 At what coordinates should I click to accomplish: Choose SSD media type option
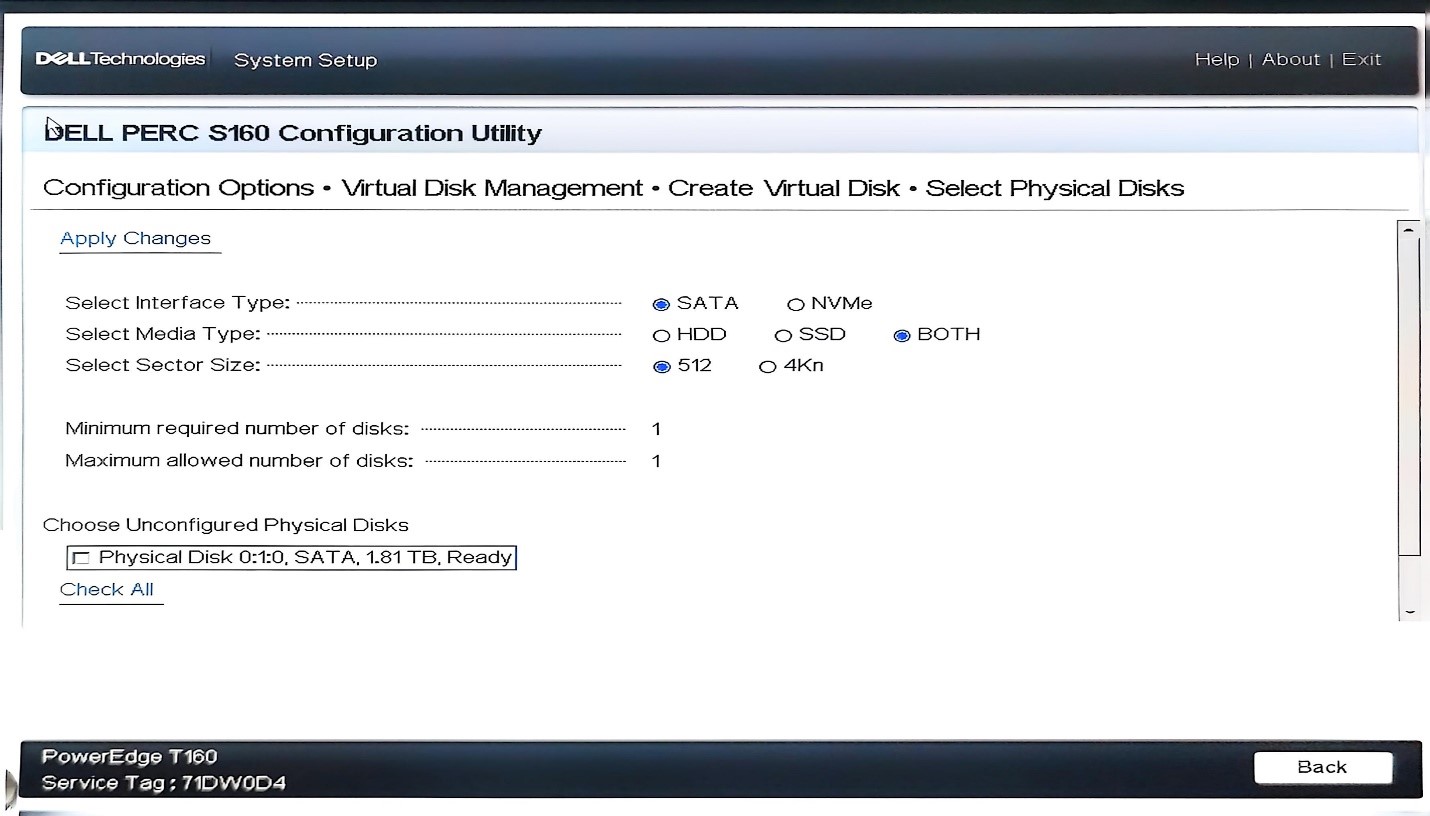coord(784,335)
